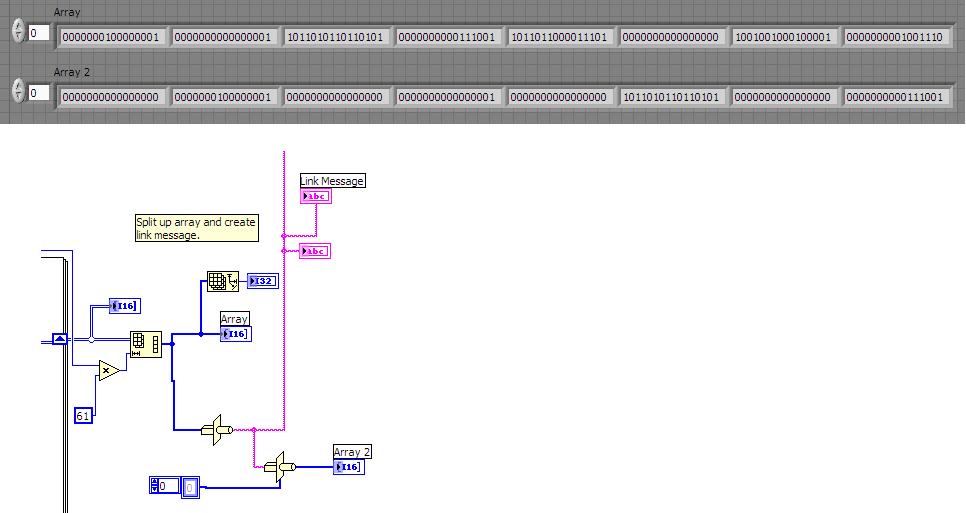Click the Array Size function icon

click(222, 281)
